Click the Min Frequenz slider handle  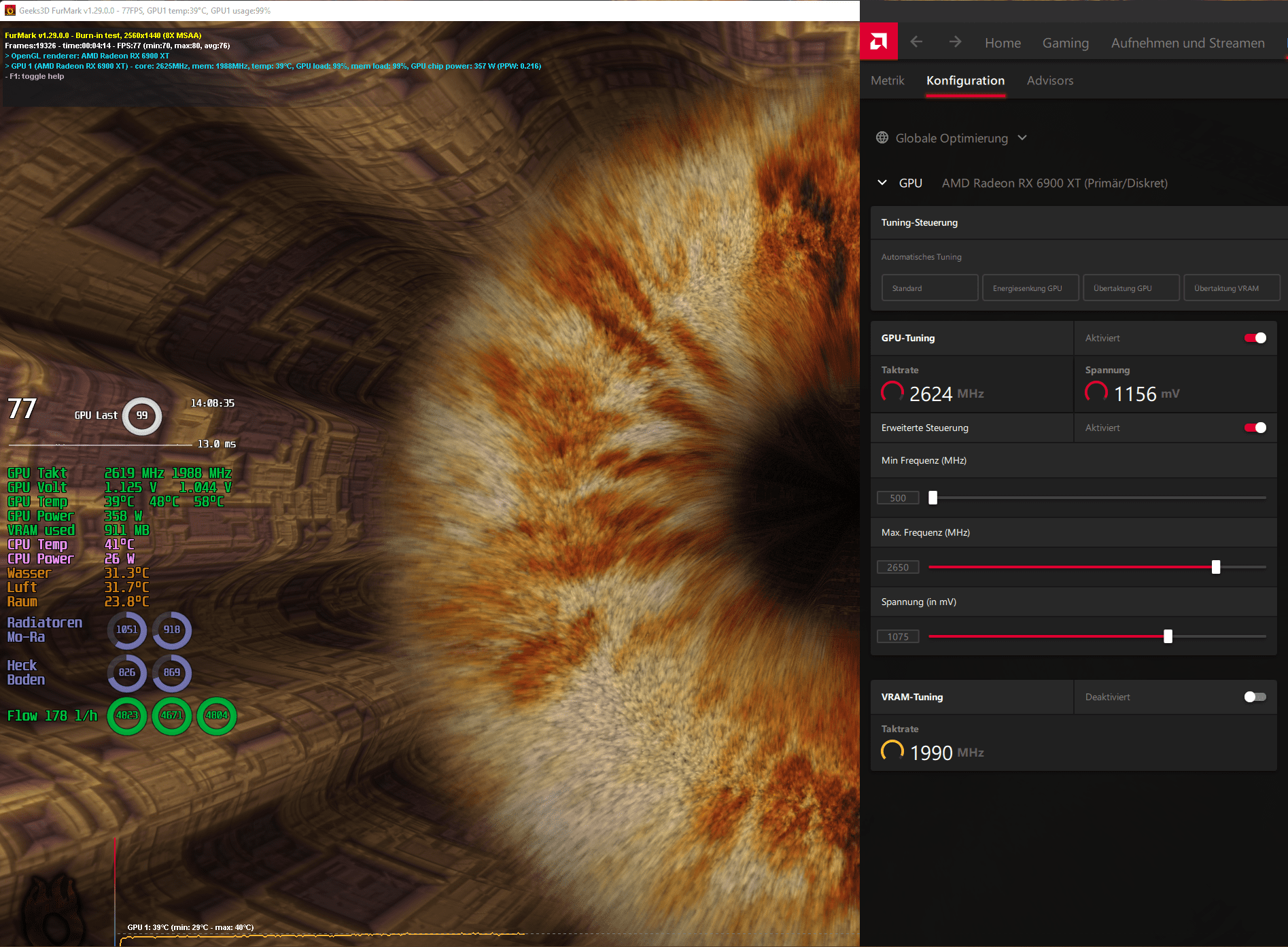point(933,498)
